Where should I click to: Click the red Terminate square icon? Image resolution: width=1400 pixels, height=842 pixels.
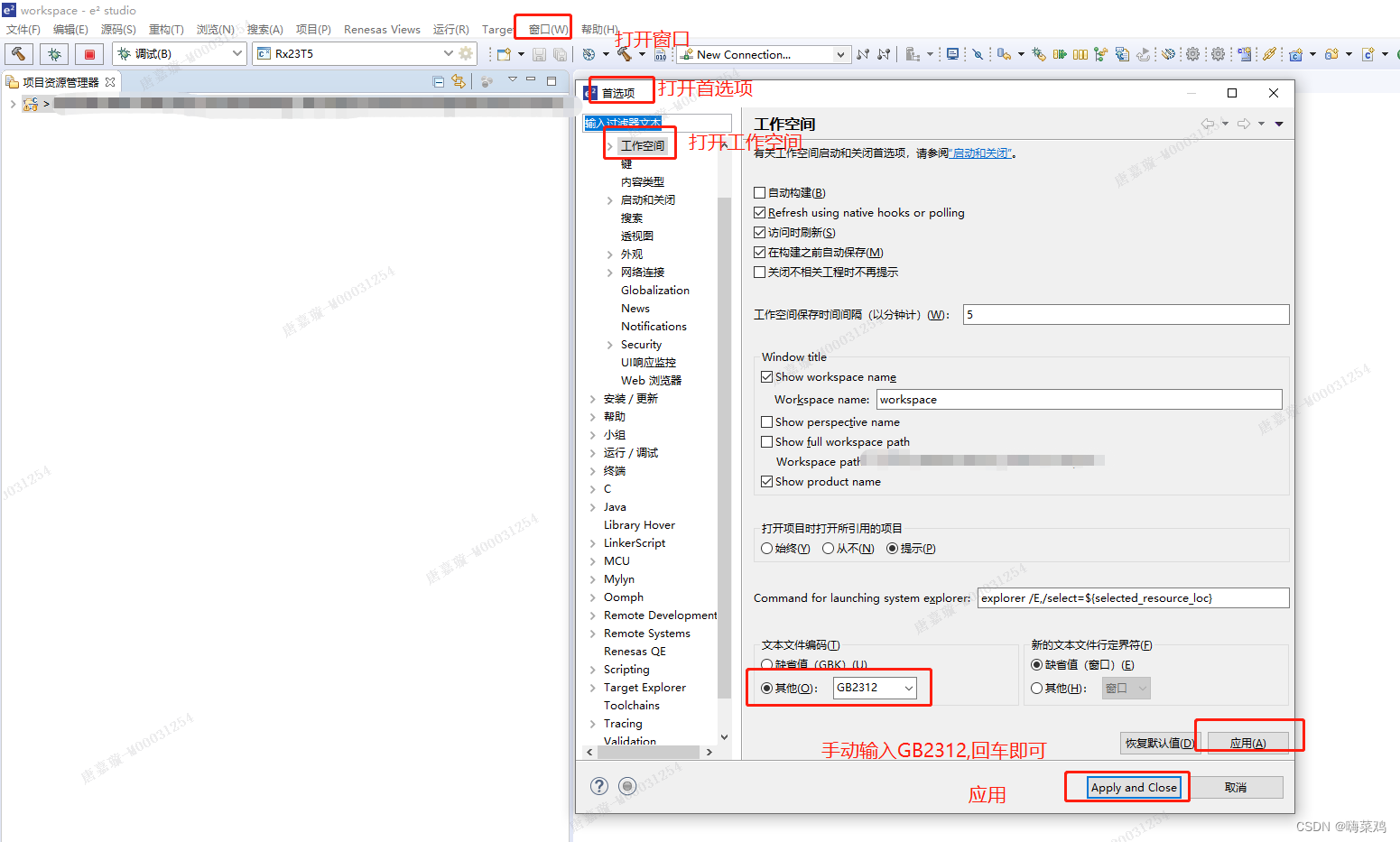pyautogui.click(x=89, y=53)
